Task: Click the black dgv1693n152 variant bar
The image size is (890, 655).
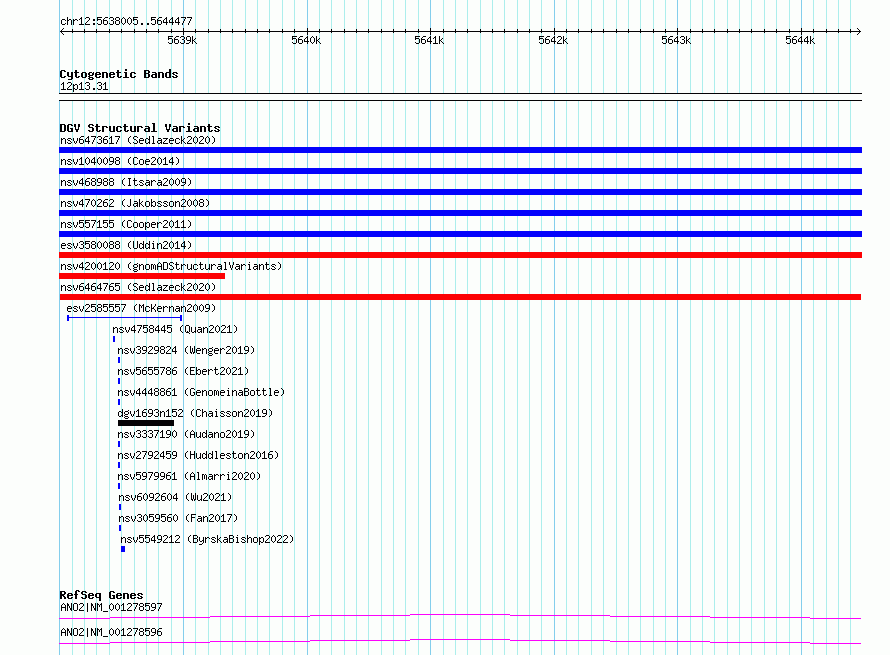Action: coord(146,423)
